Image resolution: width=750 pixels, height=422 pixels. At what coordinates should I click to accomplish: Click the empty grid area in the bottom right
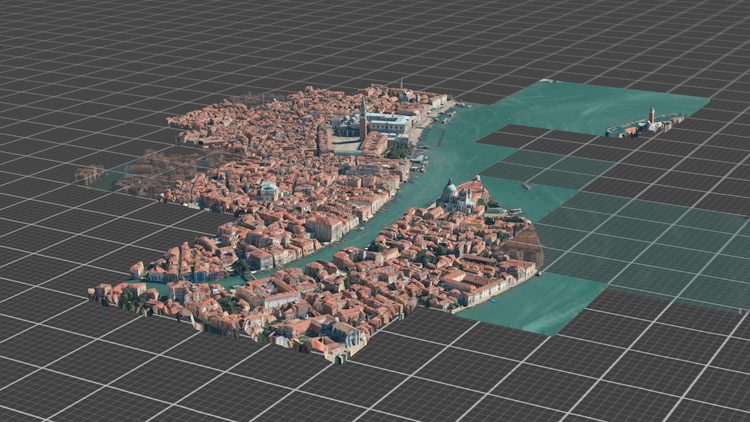[650, 370]
